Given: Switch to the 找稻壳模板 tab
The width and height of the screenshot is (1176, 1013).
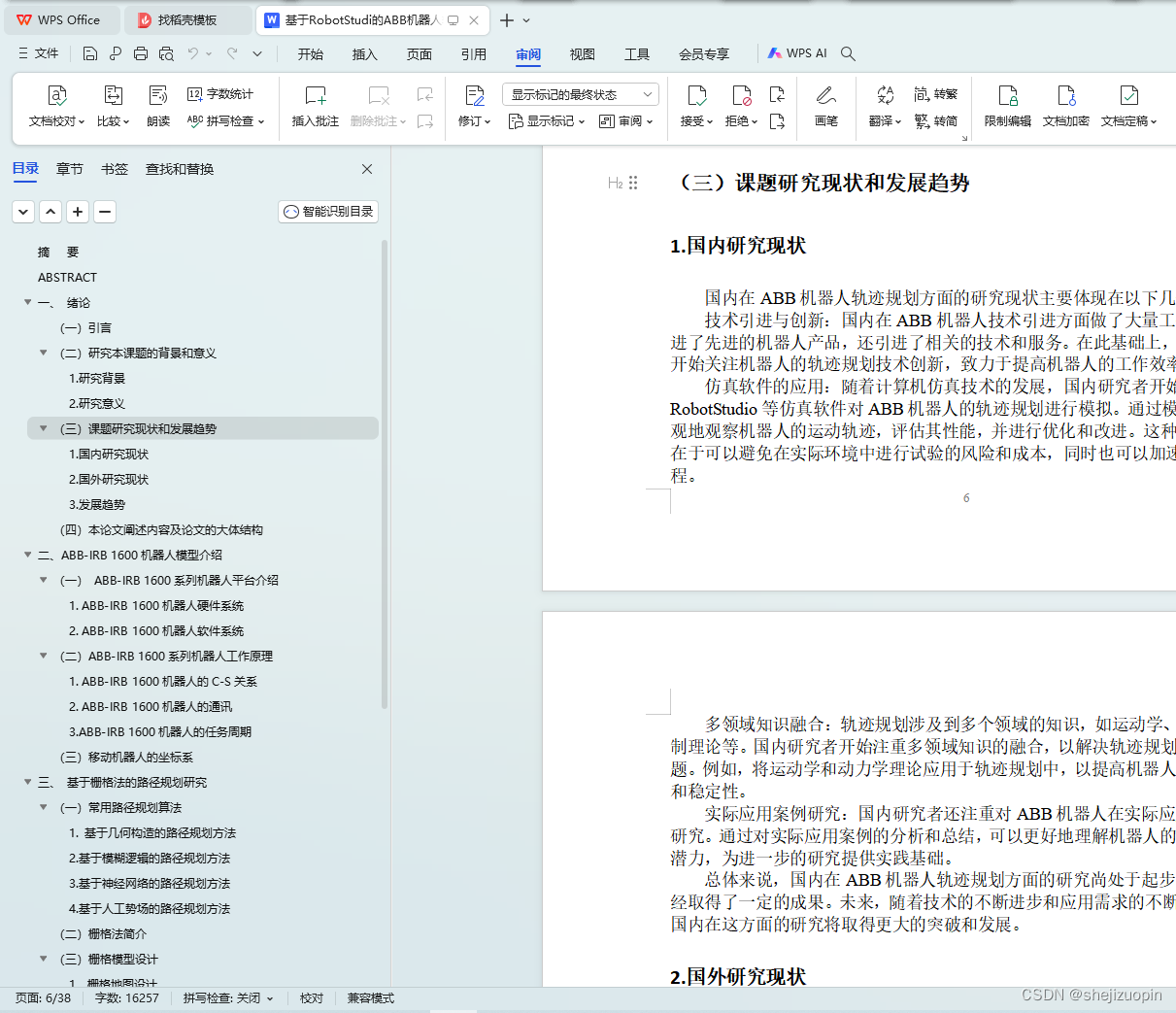Looking at the screenshot, I should (x=188, y=19).
